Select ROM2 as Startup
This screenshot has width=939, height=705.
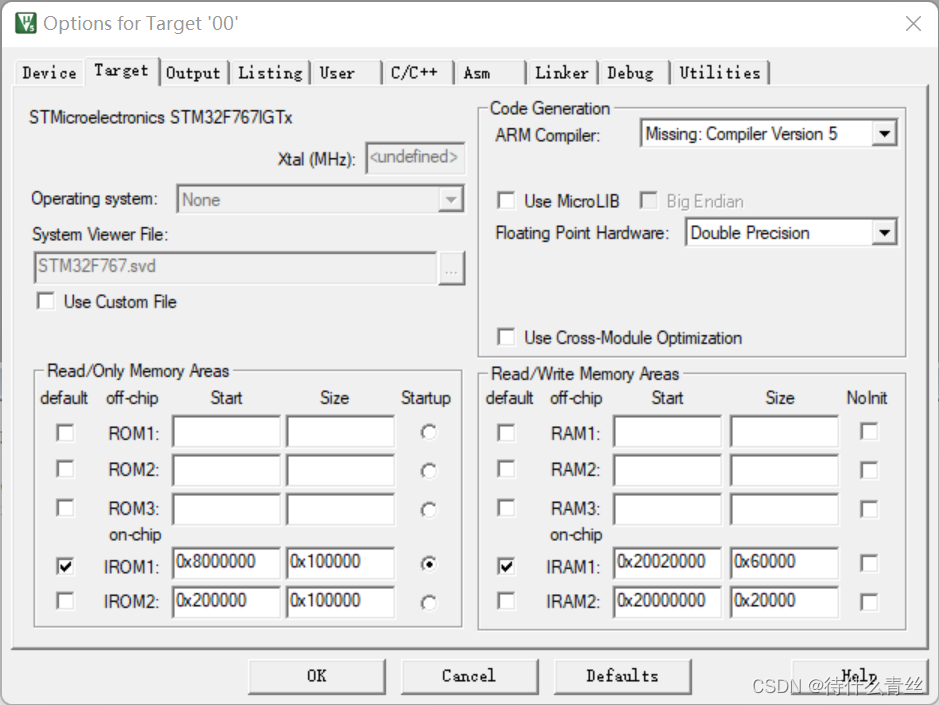point(428,471)
